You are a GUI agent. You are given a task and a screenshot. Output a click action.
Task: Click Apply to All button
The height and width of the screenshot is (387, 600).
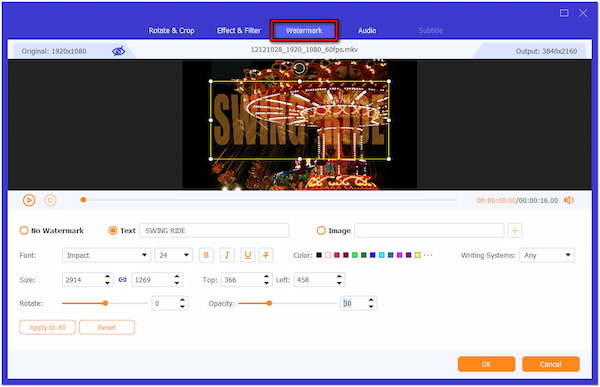click(x=47, y=327)
